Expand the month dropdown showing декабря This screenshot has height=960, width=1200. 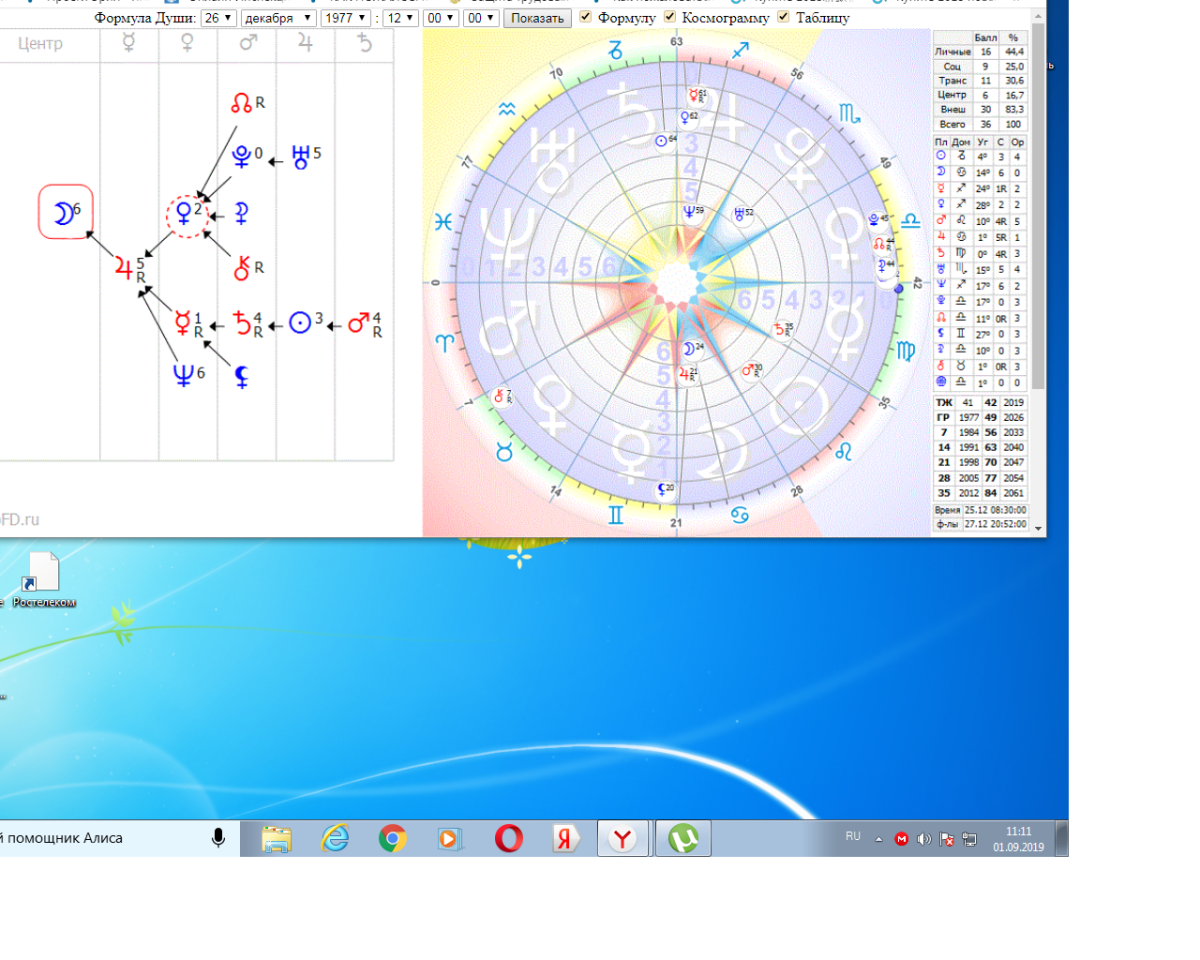(x=278, y=18)
